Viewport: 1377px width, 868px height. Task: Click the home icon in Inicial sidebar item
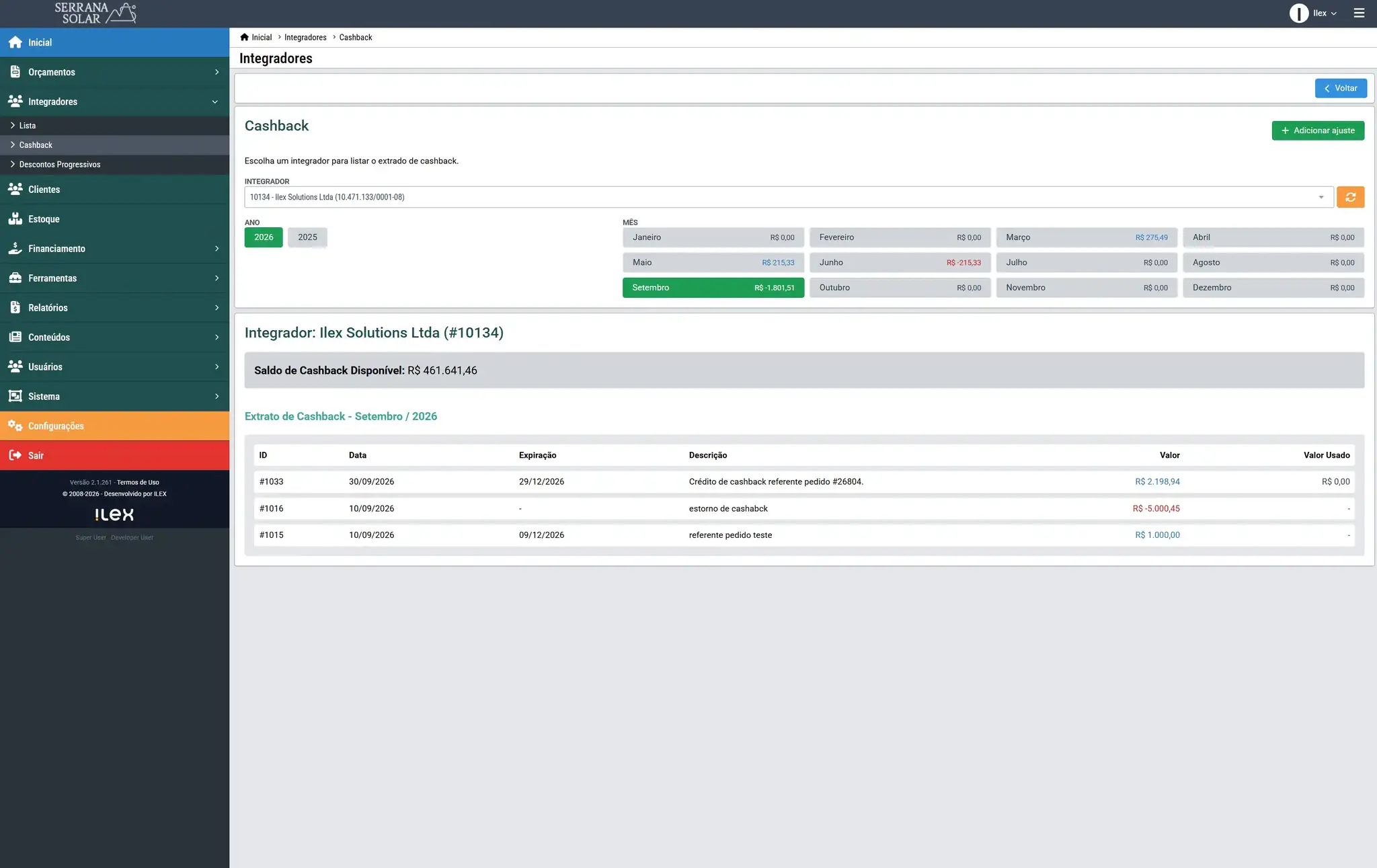(x=15, y=42)
